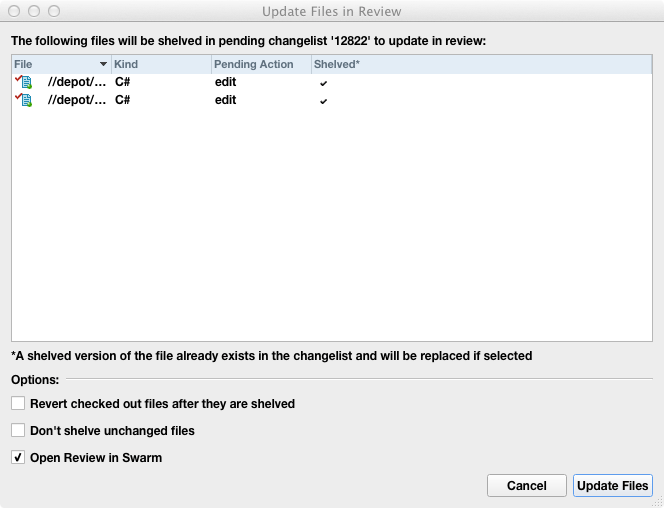
Task: Click the first row's edit pending action
Action: (x=225, y=82)
